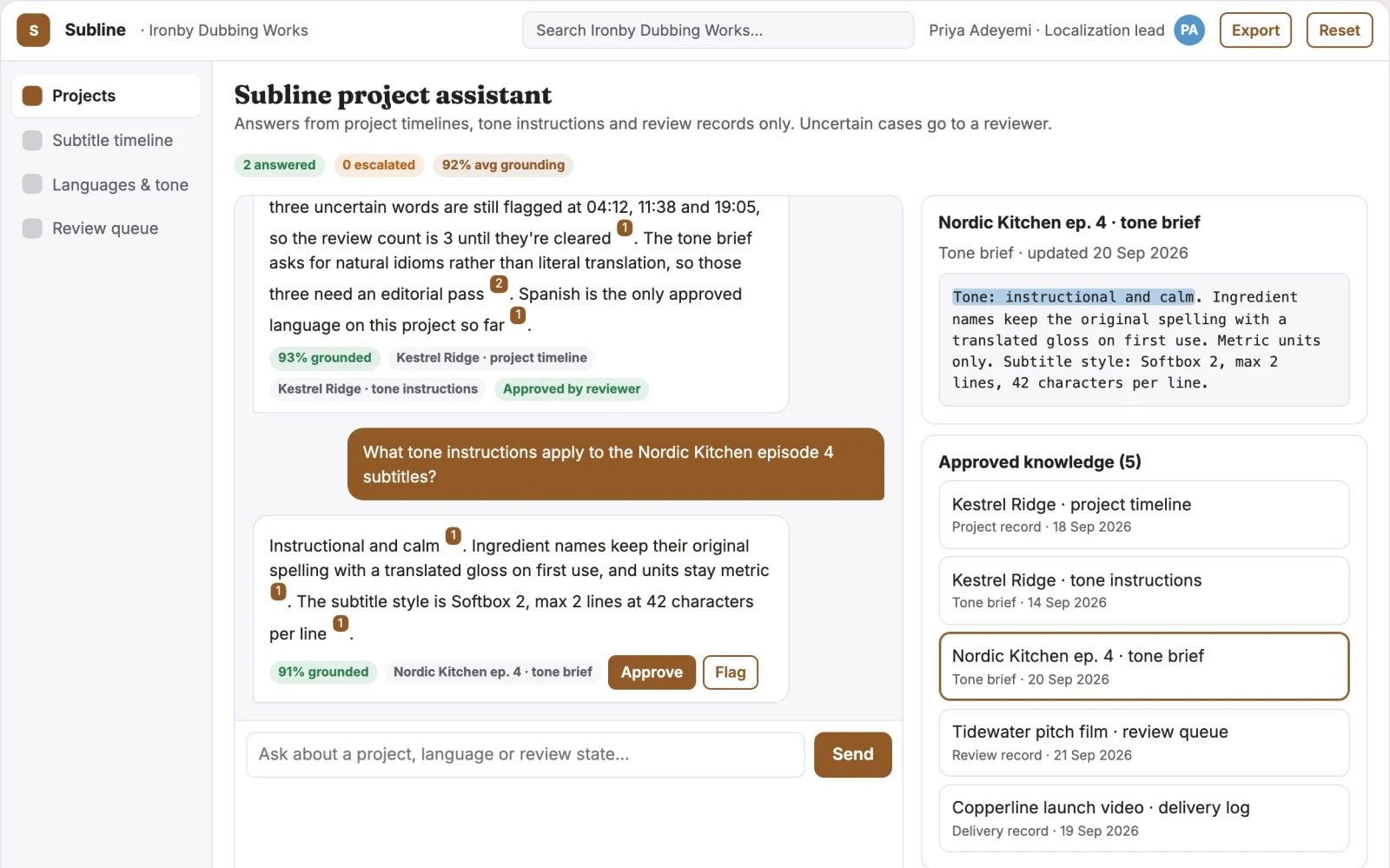Screen dimensions: 1390x868
Task: Click the user question message bubble
Action: click(x=616, y=464)
